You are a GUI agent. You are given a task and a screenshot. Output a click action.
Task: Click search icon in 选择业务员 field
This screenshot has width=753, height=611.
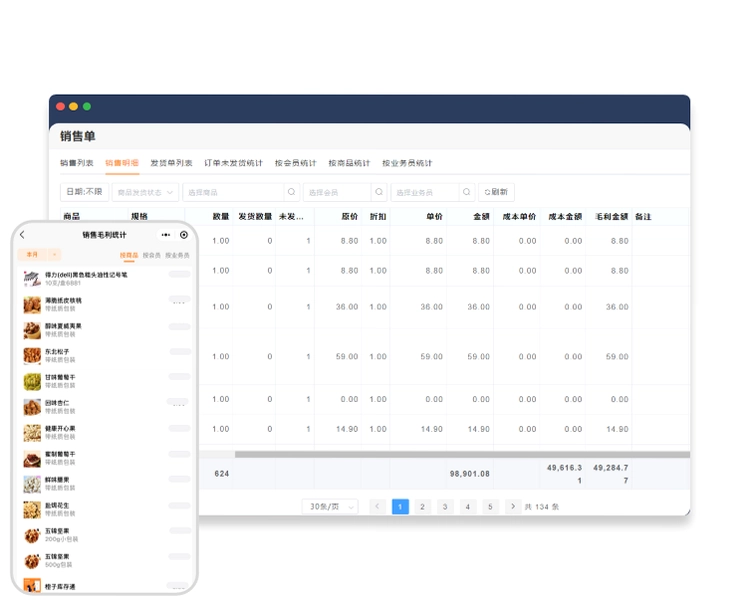click(466, 192)
